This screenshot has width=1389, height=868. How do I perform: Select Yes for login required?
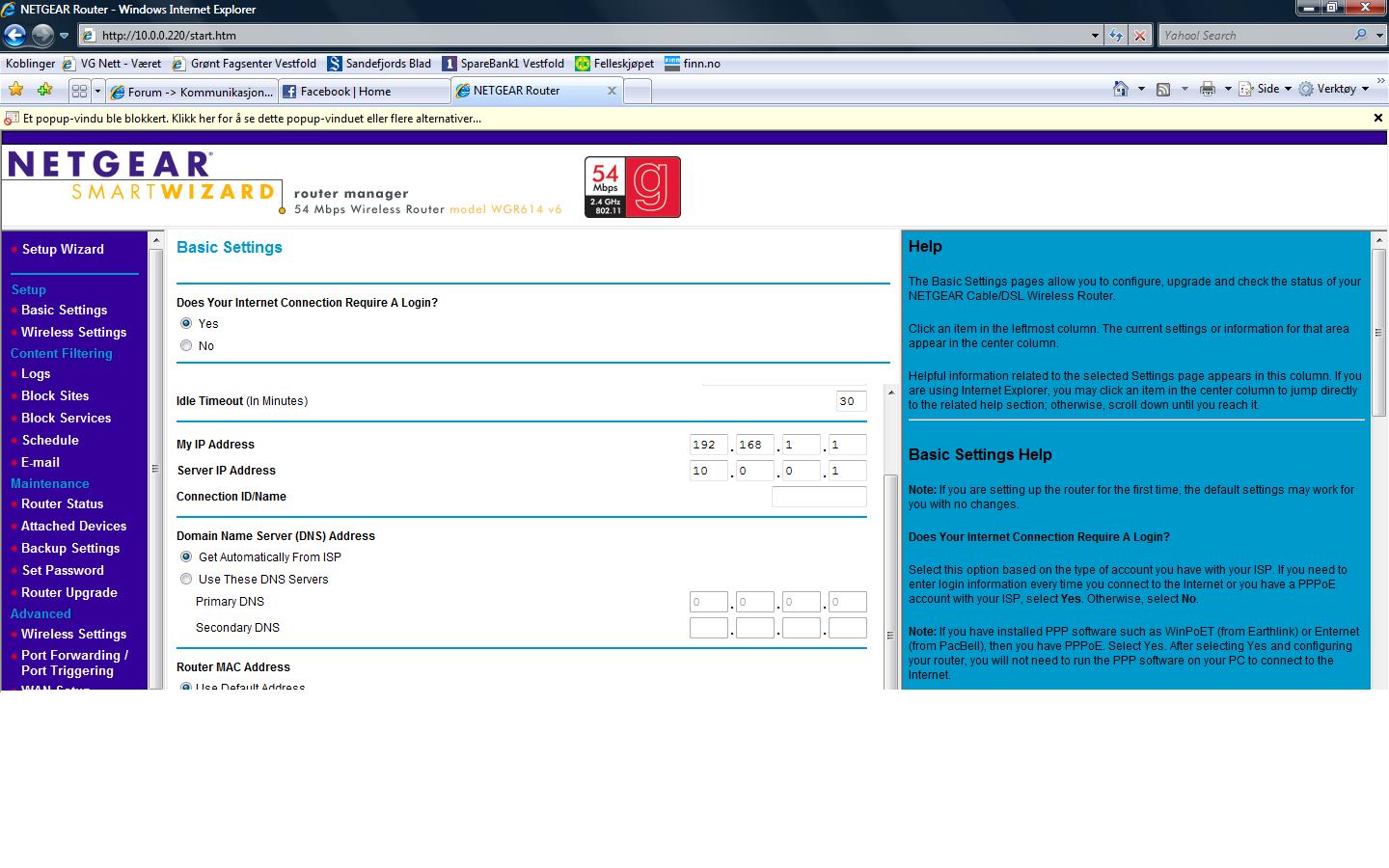click(x=186, y=323)
